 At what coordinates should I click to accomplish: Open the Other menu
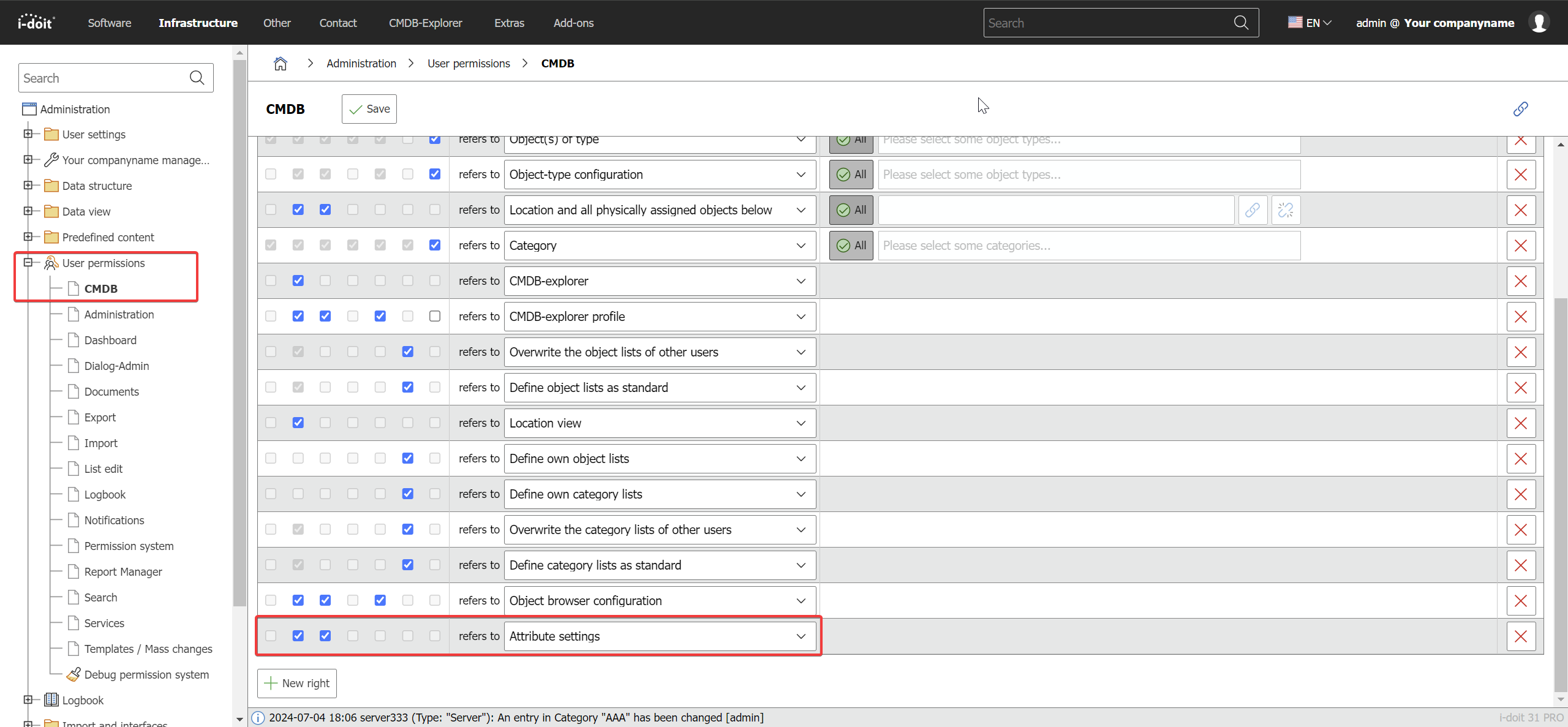click(277, 23)
